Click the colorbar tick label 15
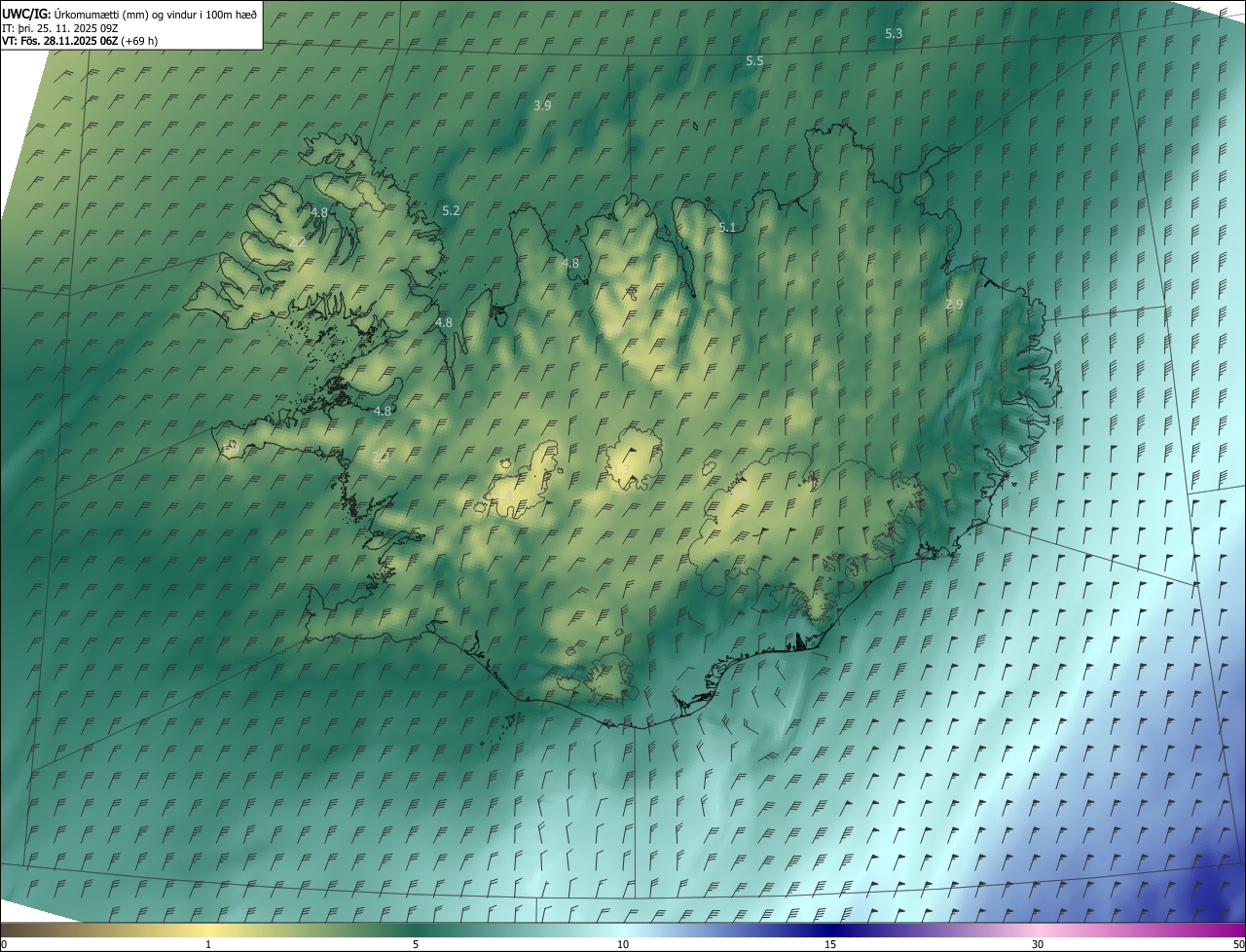 [x=830, y=944]
